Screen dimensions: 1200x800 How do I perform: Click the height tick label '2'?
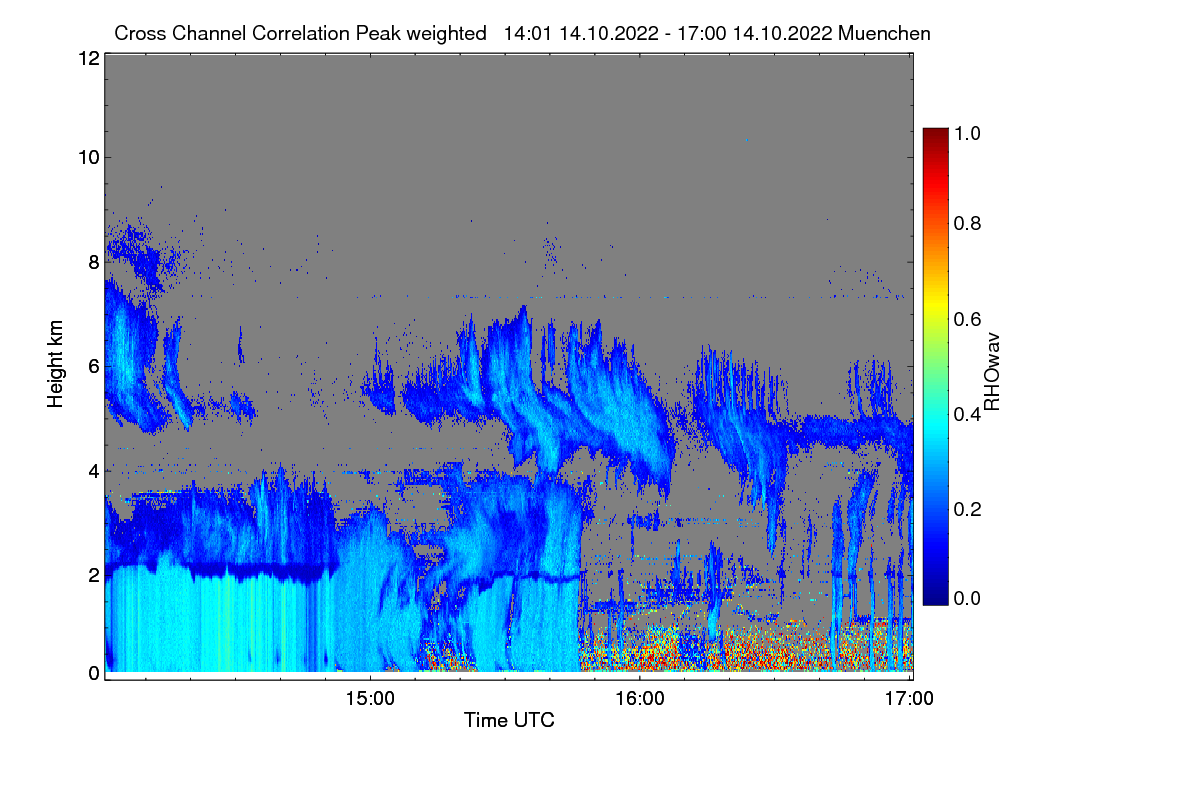[93, 574]
